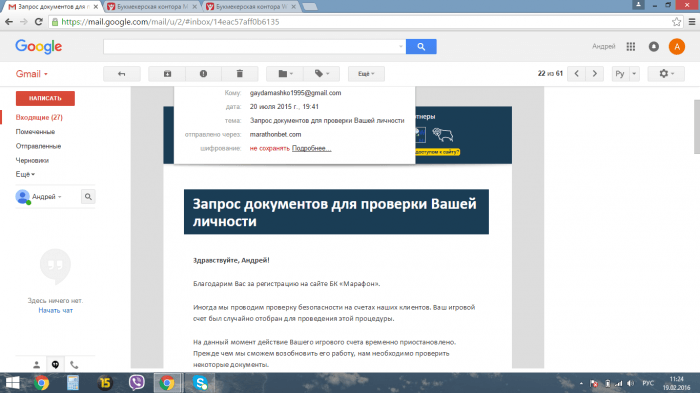Launch Viber from the taskbar
The image size is (700, 393).
coord(137,383)
